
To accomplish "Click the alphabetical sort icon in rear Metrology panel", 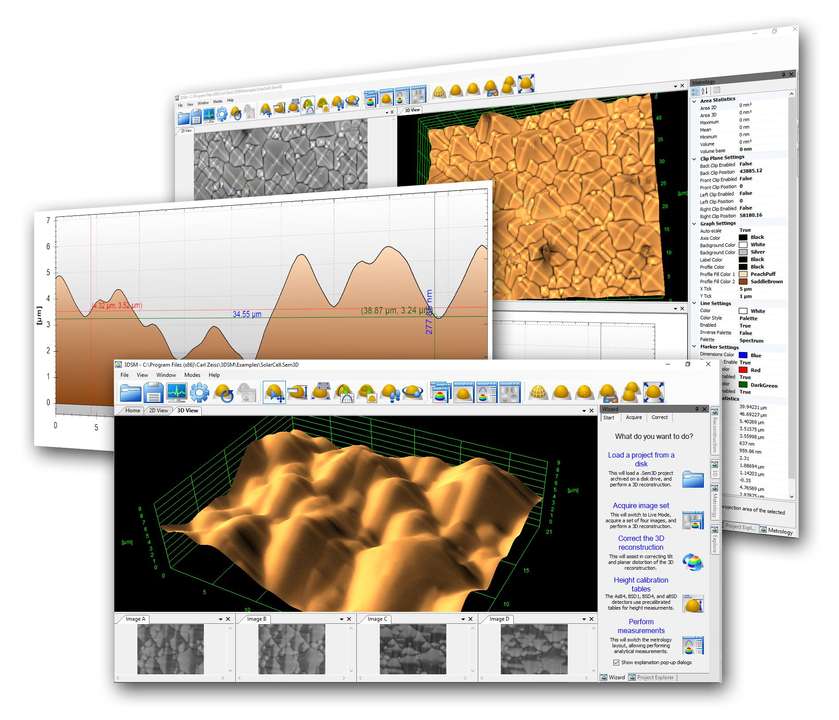I will 705,91.
